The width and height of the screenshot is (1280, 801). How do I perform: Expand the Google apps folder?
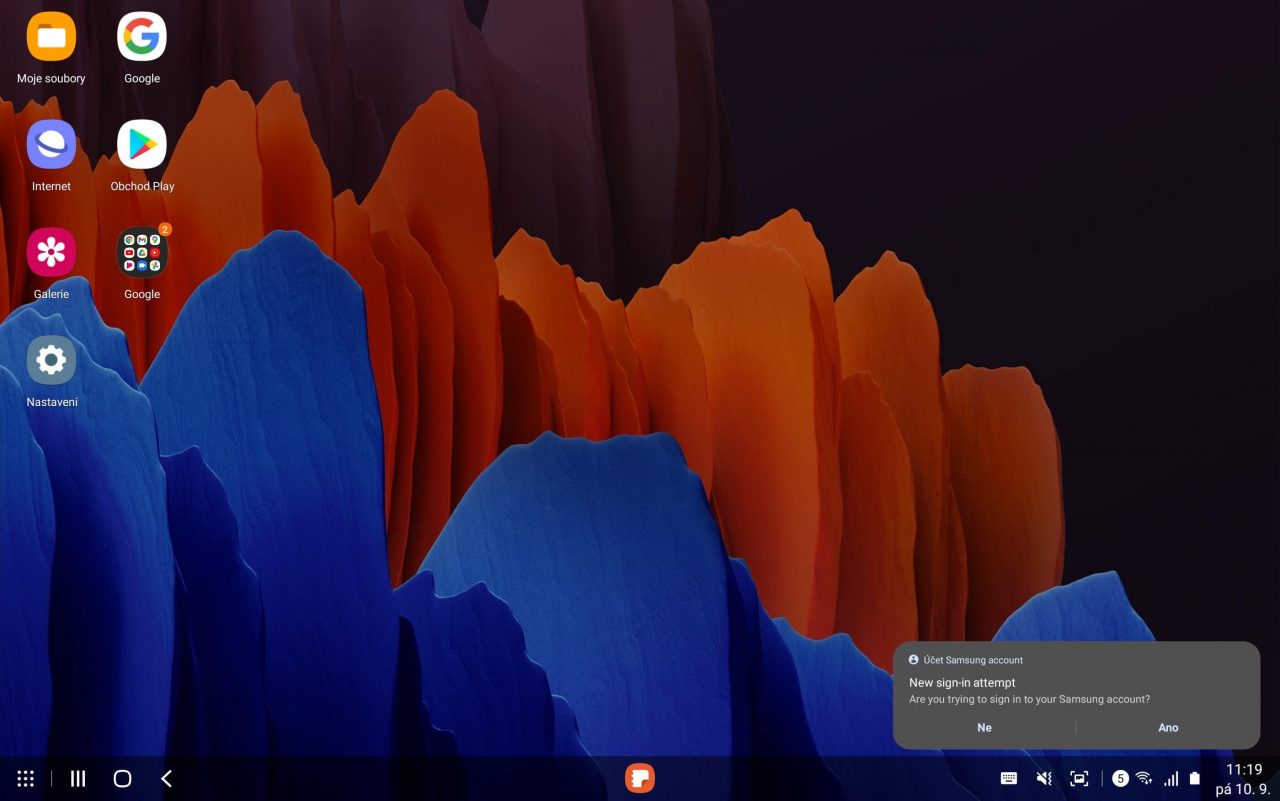142,252
